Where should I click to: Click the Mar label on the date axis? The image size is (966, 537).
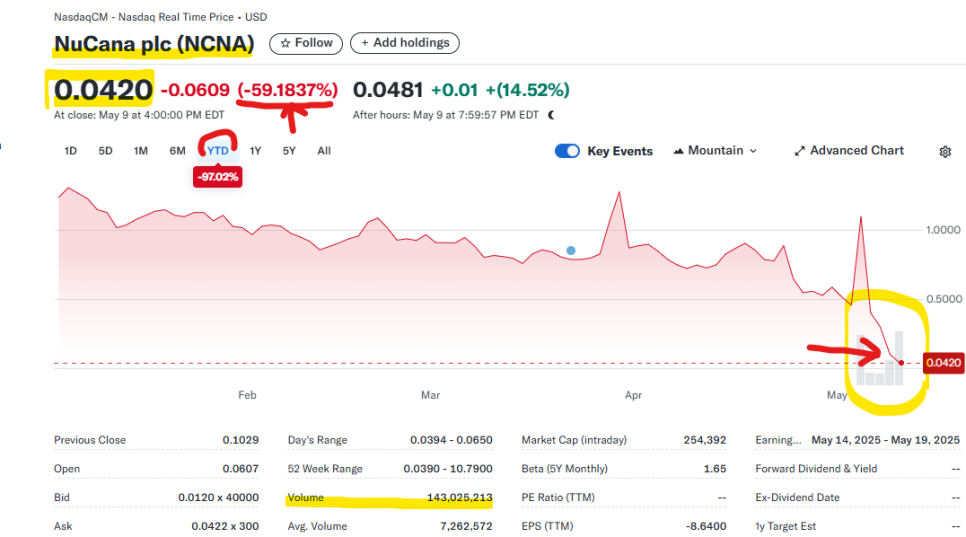pos(431,395)
